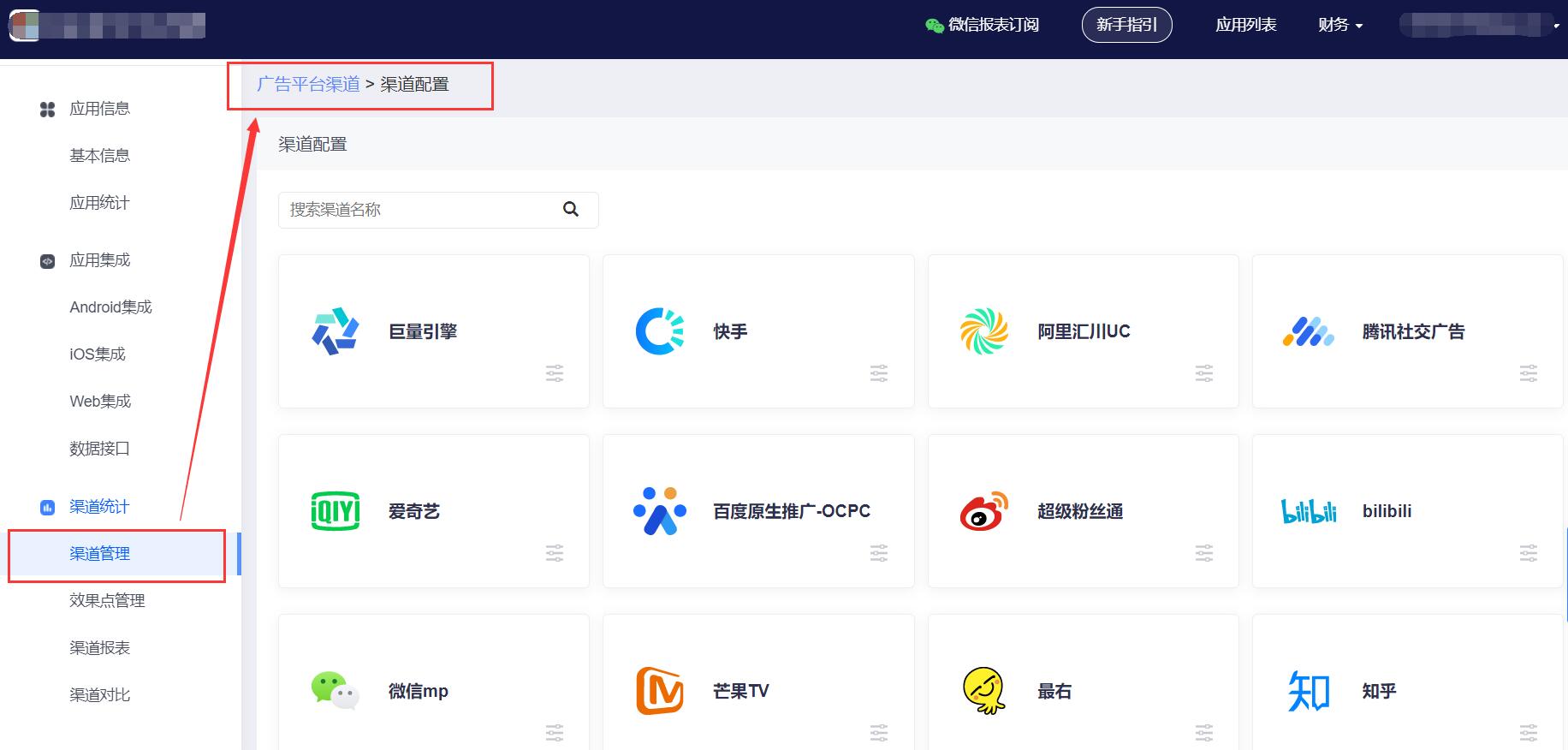Screen dimensions: 1568x750
Task: Click the 芒果TV logo icon
Action: pos(660,691)
